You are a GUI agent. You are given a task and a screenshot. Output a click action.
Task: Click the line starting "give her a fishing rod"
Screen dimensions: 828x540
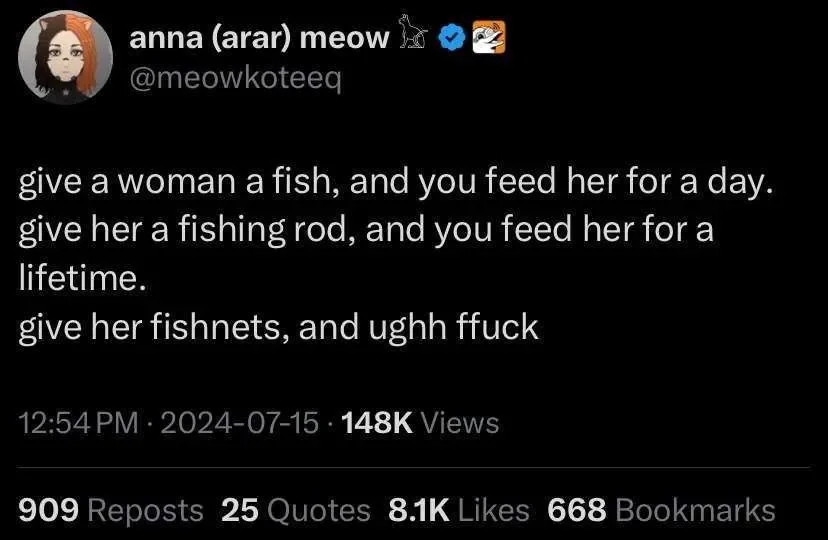coord(366,232)
